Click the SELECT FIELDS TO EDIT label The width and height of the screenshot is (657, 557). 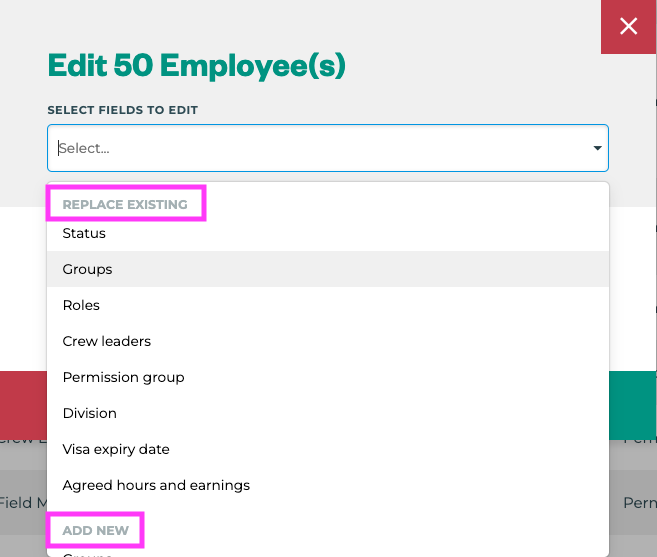pos(122,110)
